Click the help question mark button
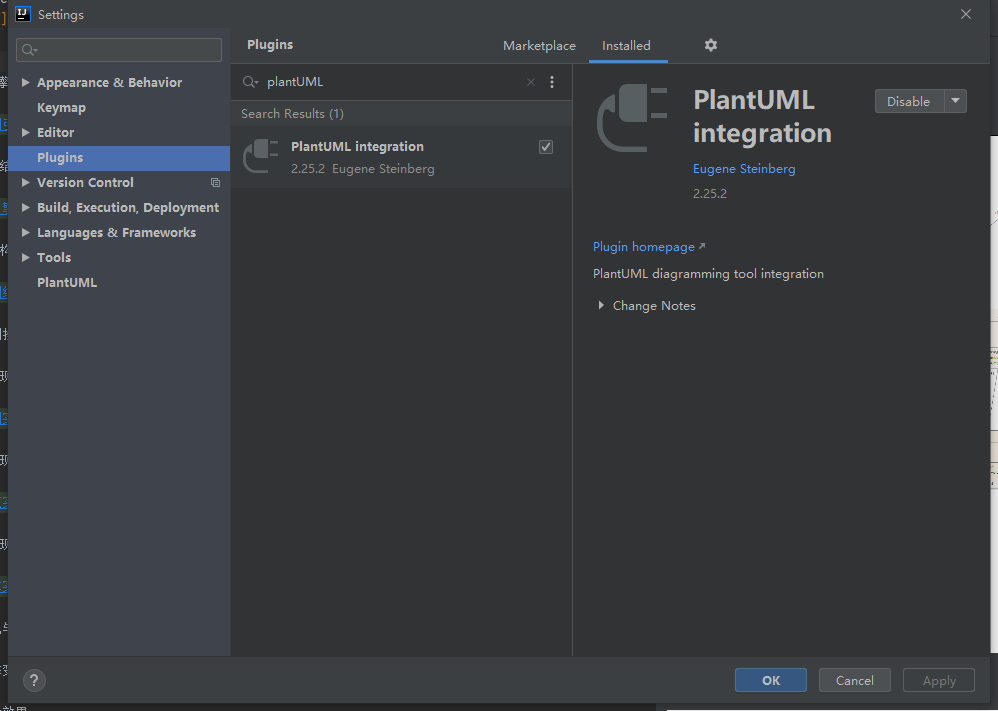The image size is (998, 711). click(34, 680)
